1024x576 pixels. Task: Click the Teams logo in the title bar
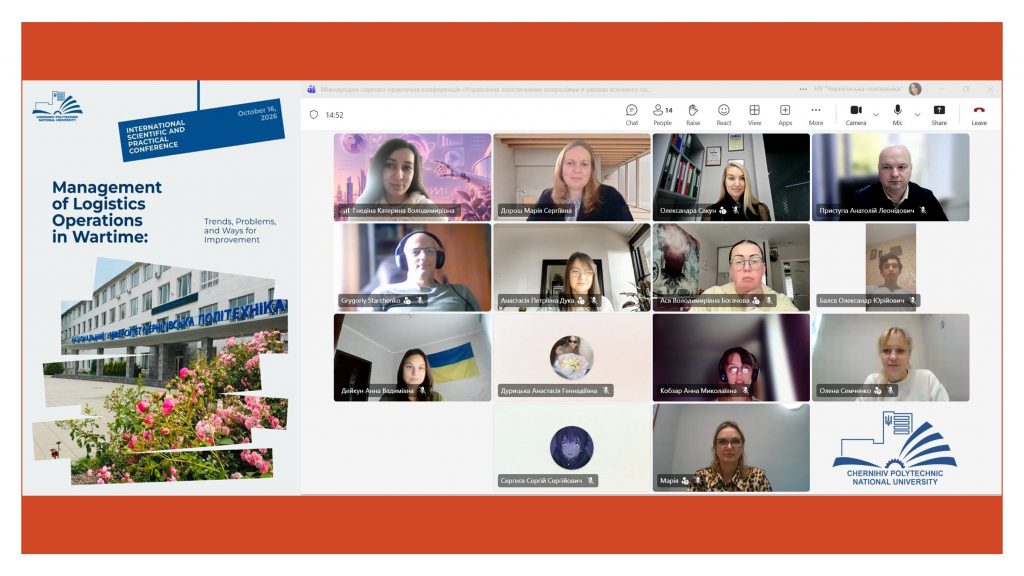(312, 89)
